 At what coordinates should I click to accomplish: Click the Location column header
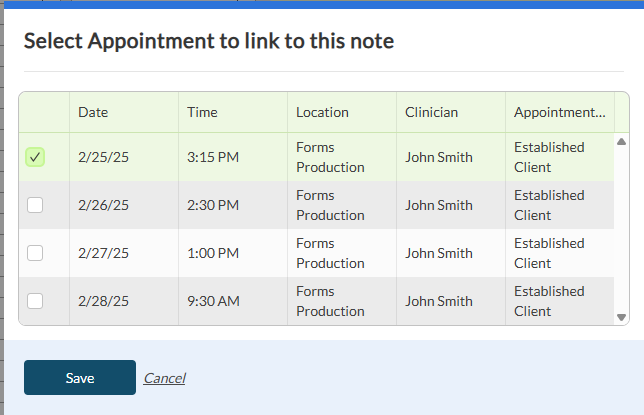click(x=322, y=112)
